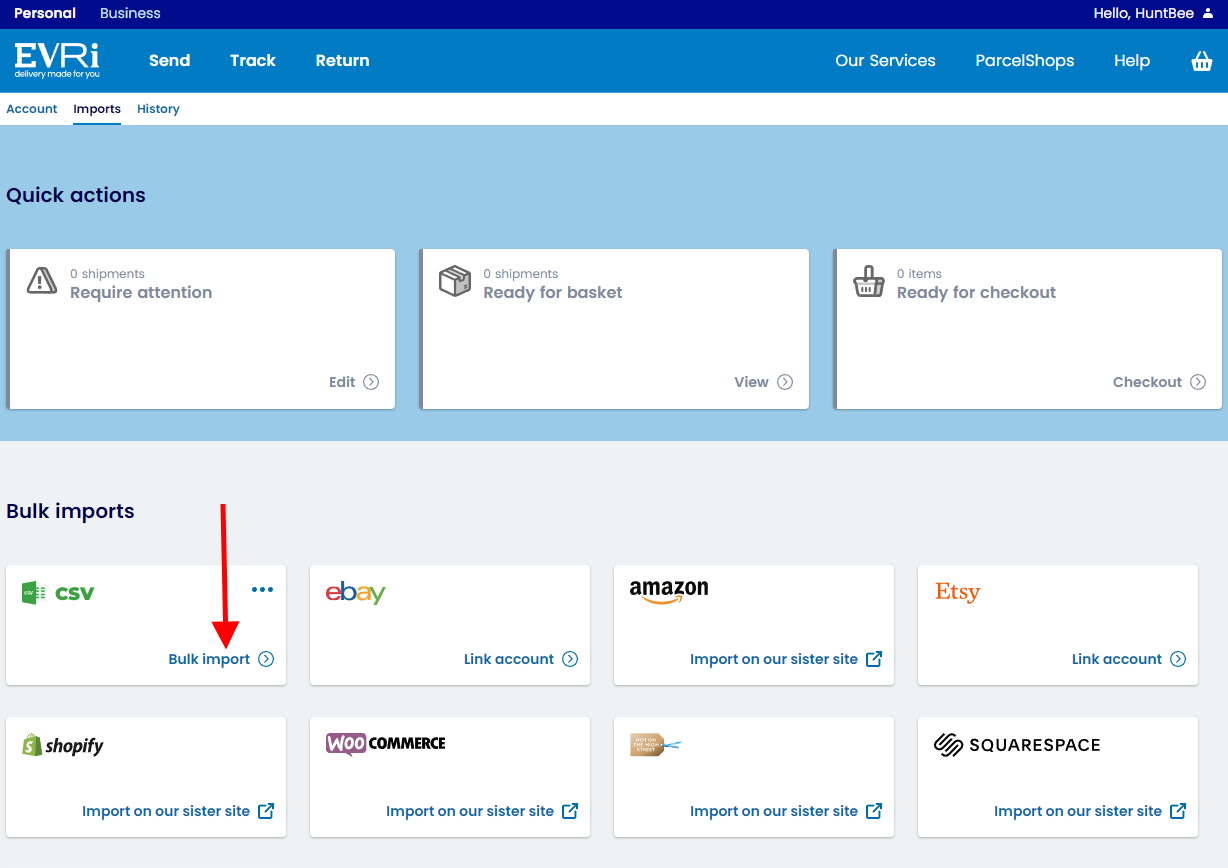Switch to the Personal tab

[45, 13]
